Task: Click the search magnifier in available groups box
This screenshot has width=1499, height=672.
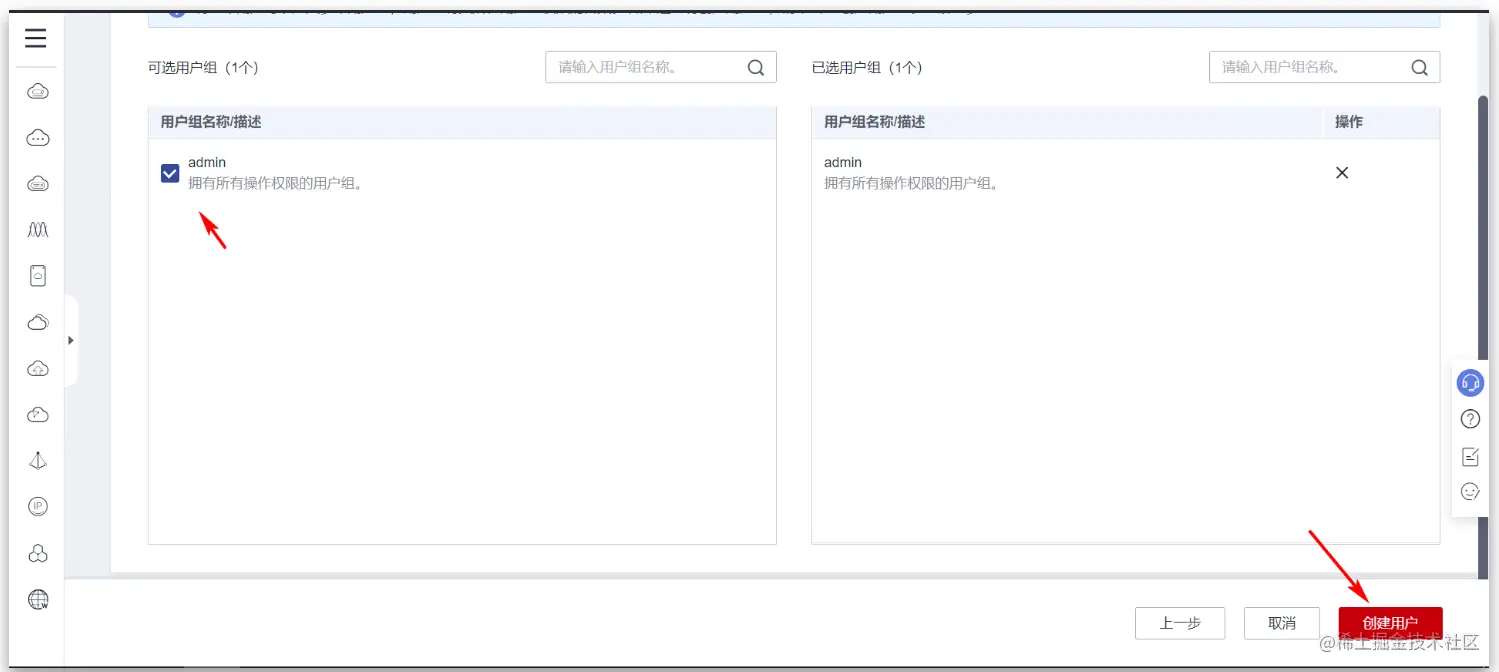Action: (x=755, y=67)
